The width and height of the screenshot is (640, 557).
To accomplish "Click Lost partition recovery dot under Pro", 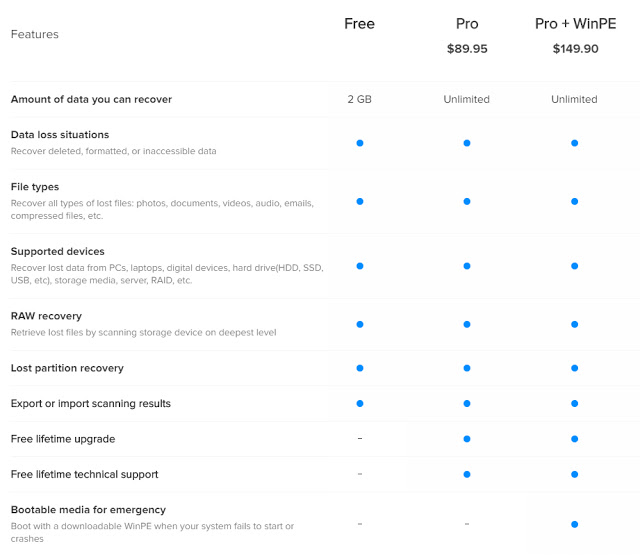I will point(467,368).
